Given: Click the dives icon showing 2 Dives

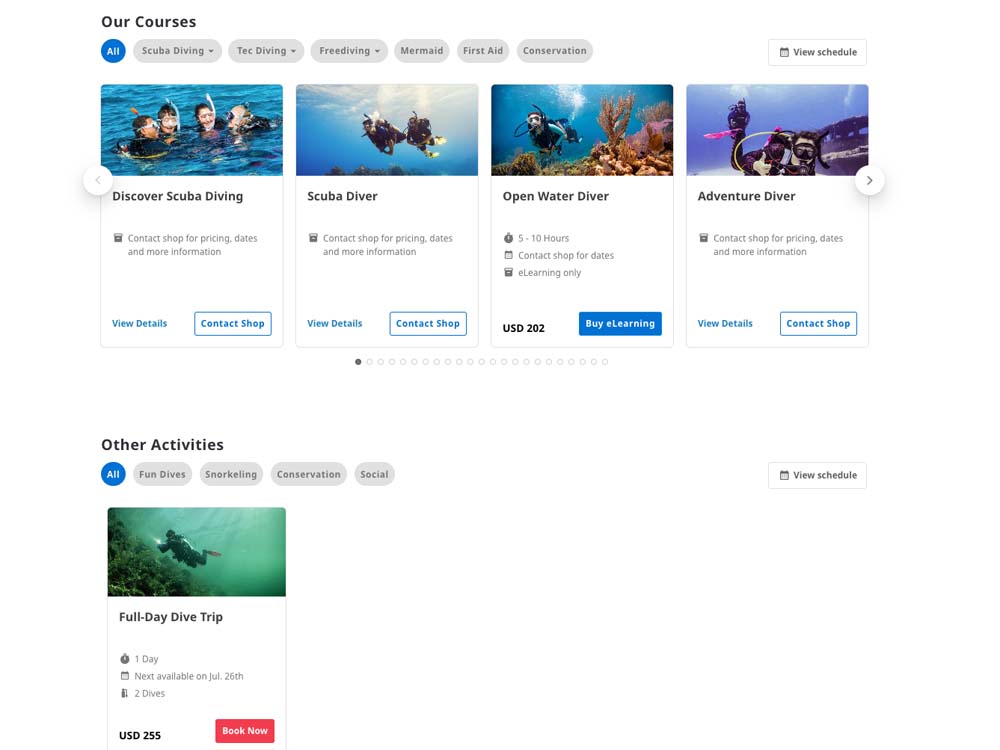Looking at the screenshot, I should [x=124, y=693].
